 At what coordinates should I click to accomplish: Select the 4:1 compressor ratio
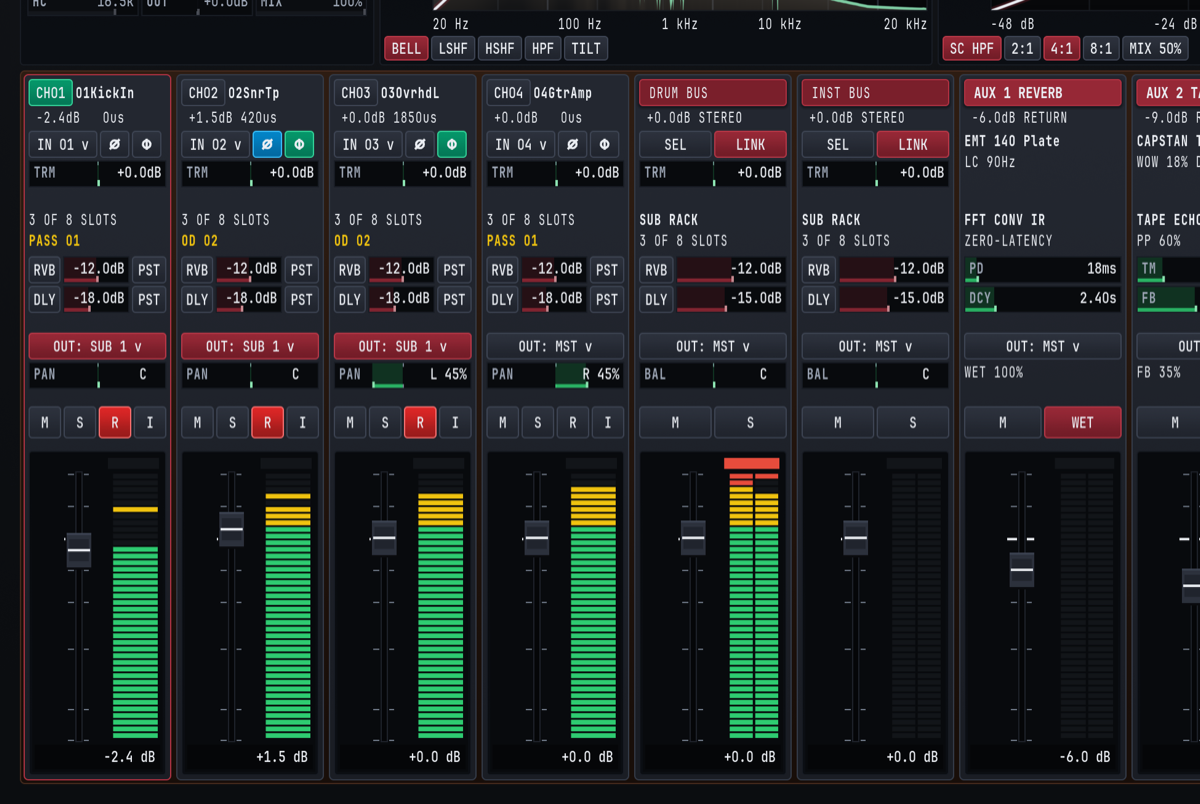click(x=1060, y=48)
